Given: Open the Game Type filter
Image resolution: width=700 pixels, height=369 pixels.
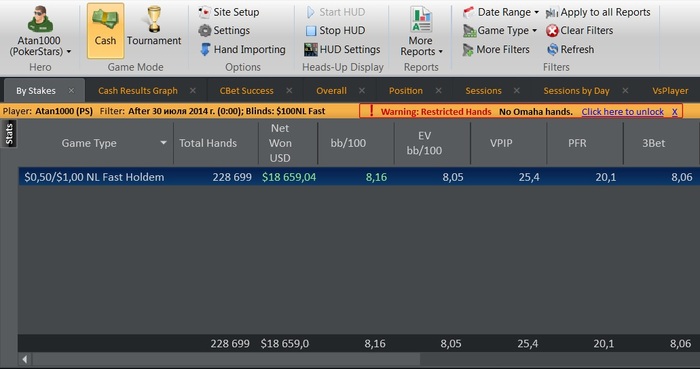Looking at the screenshot, I should [500, 30].
